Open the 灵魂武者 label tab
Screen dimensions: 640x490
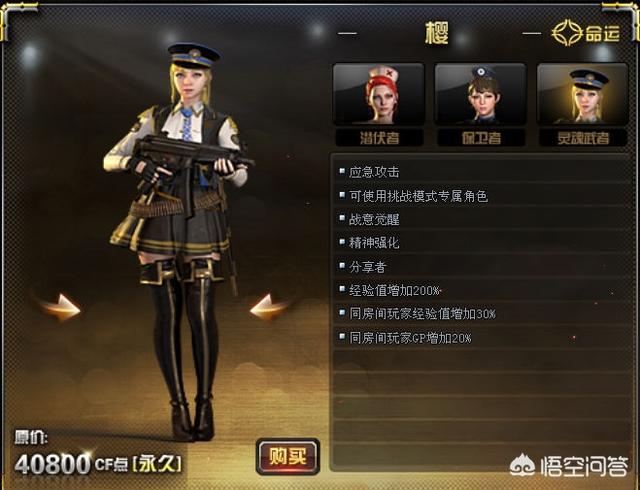pos(583,138)
